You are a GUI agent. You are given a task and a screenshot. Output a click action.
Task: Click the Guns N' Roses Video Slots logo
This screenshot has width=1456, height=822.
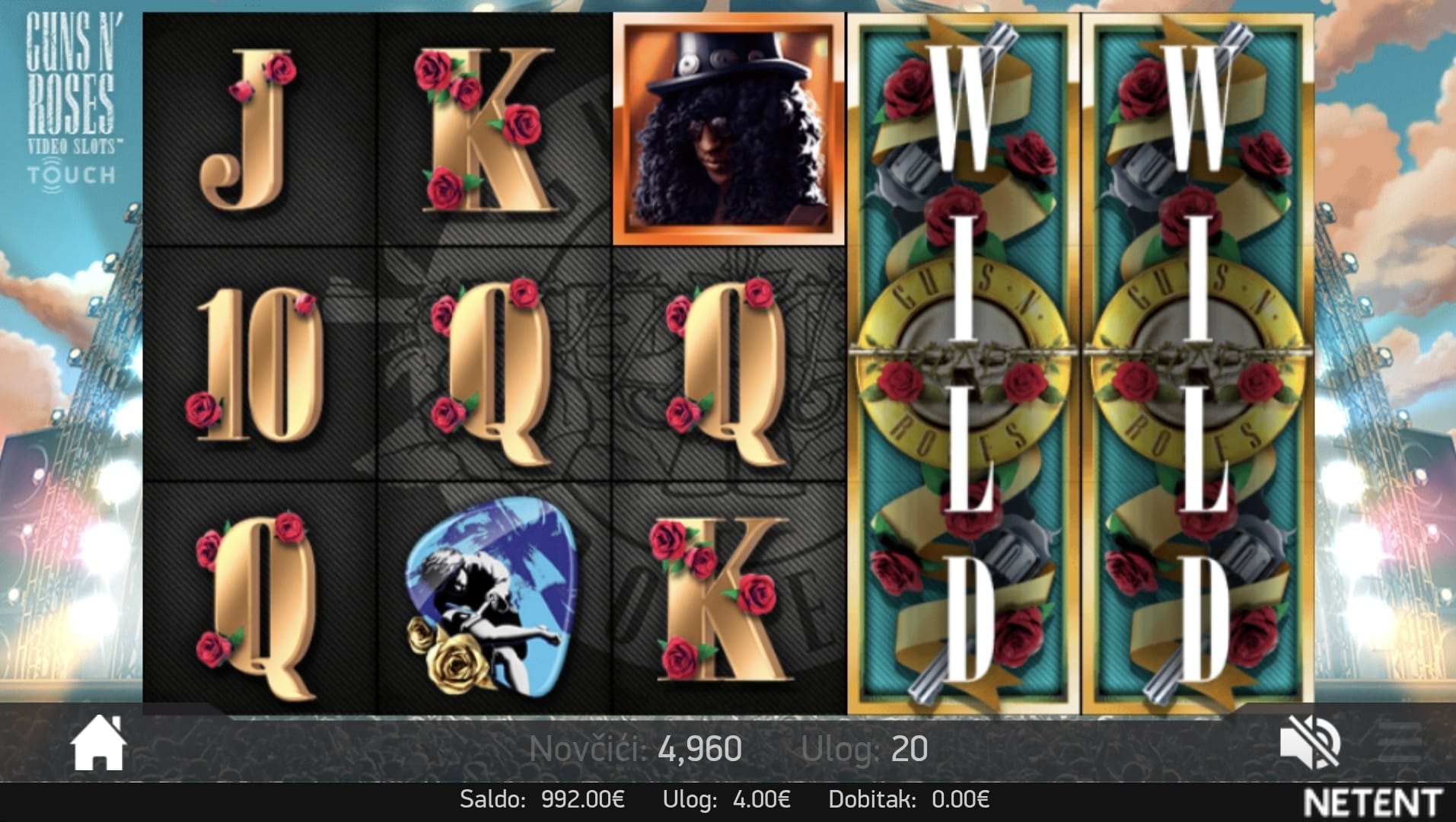tap(71, 99)
